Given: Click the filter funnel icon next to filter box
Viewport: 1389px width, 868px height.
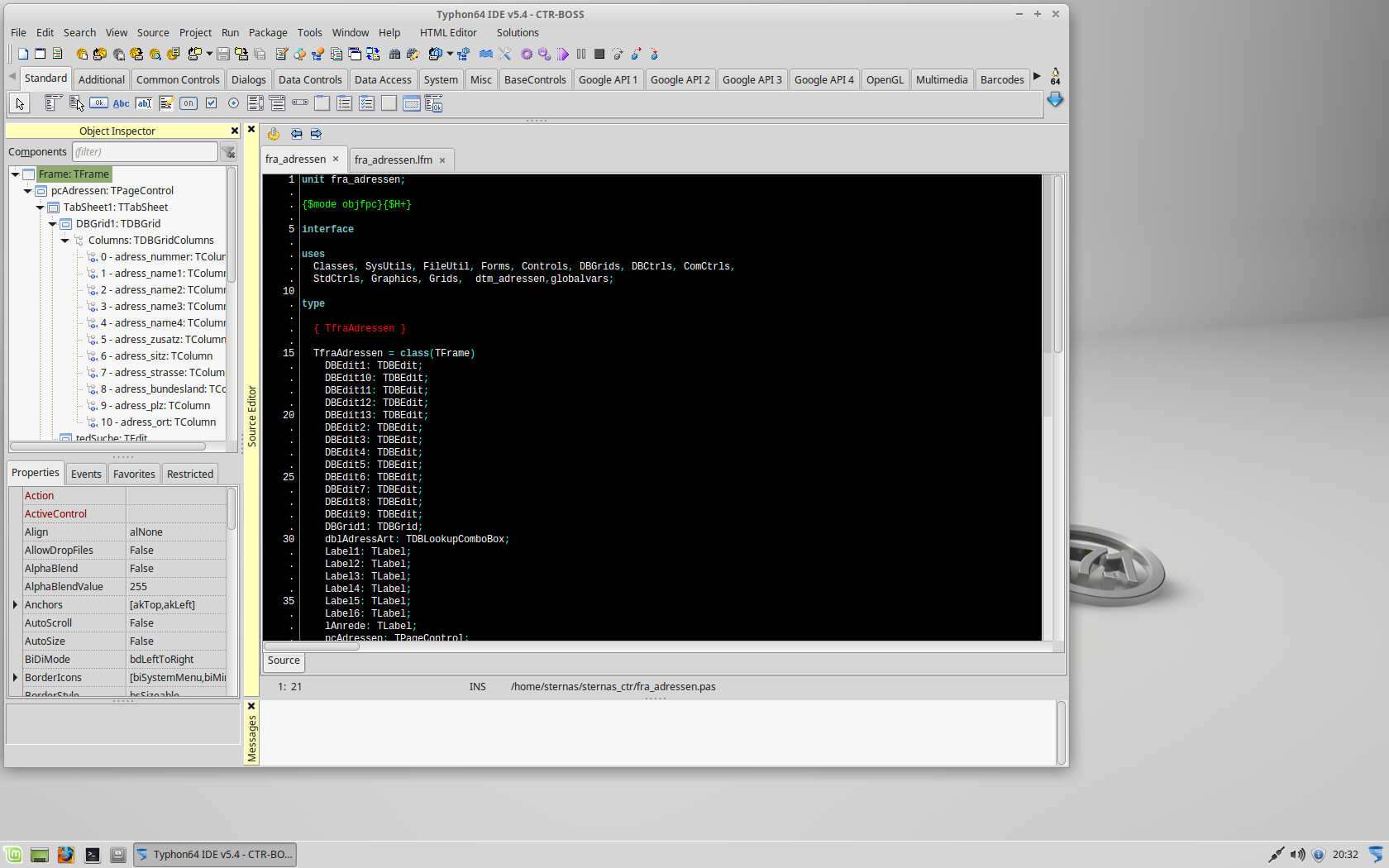Looking at the screenshot, I should coord(228,152).
